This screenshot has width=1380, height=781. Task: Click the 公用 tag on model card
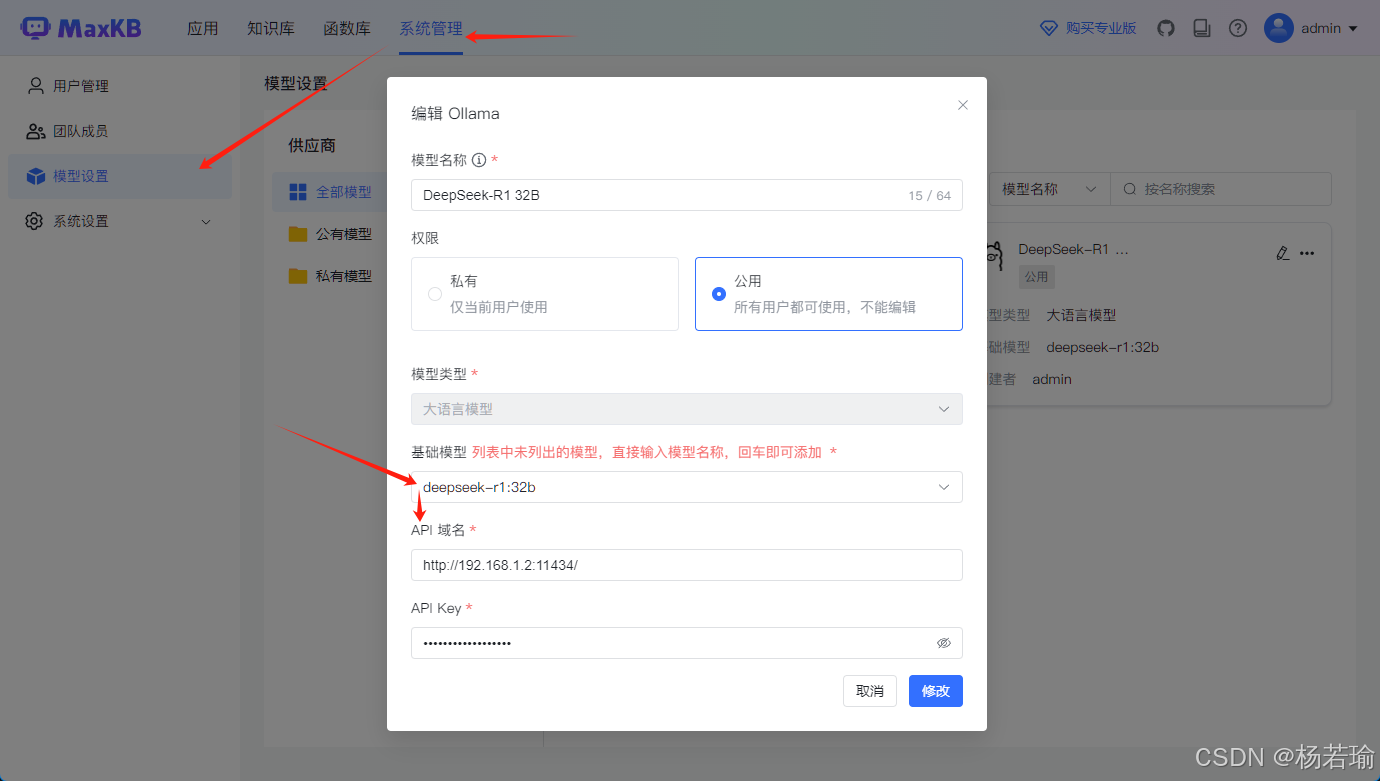(1036, 276)
